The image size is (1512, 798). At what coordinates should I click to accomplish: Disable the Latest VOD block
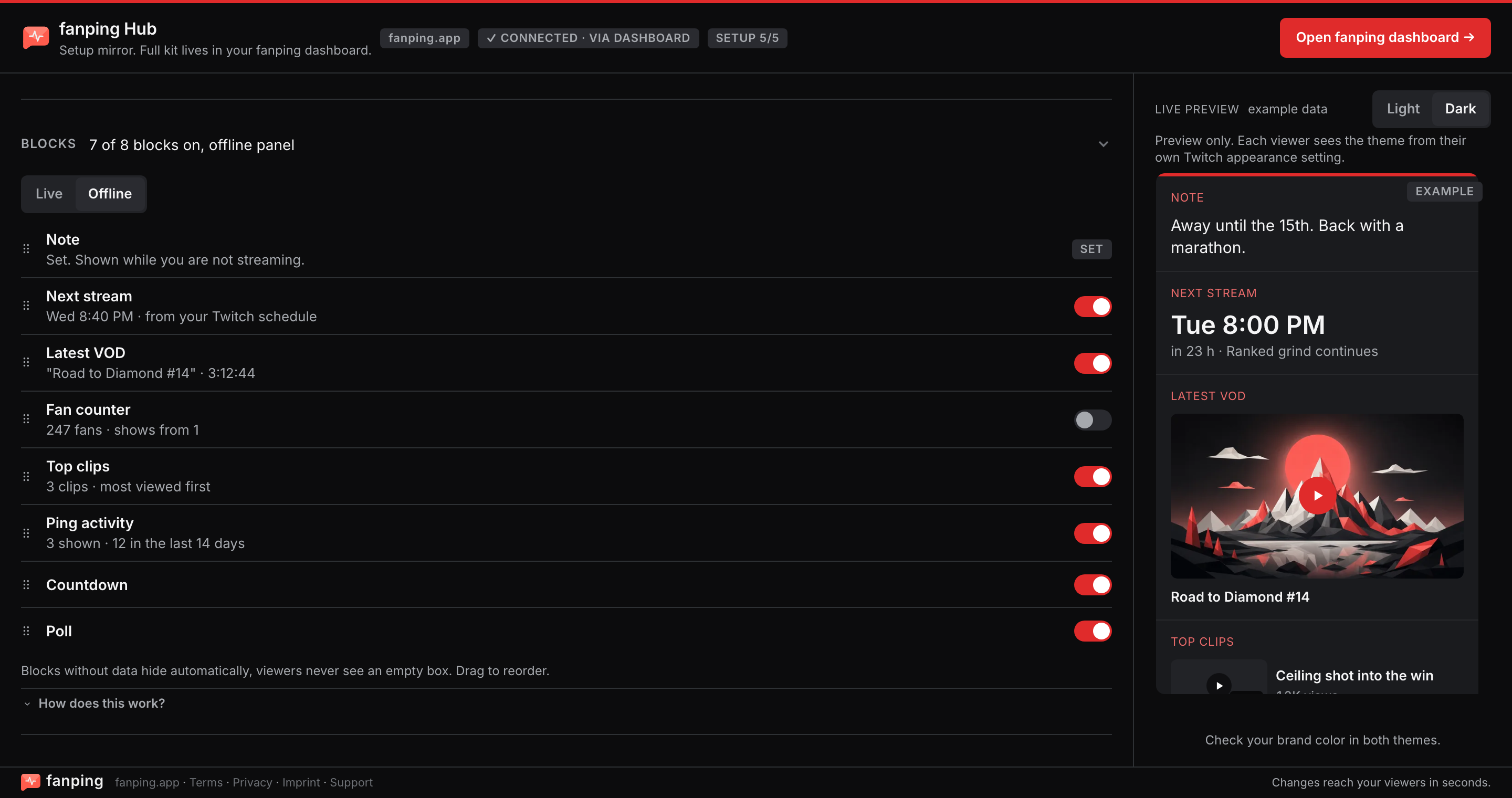1093,363
